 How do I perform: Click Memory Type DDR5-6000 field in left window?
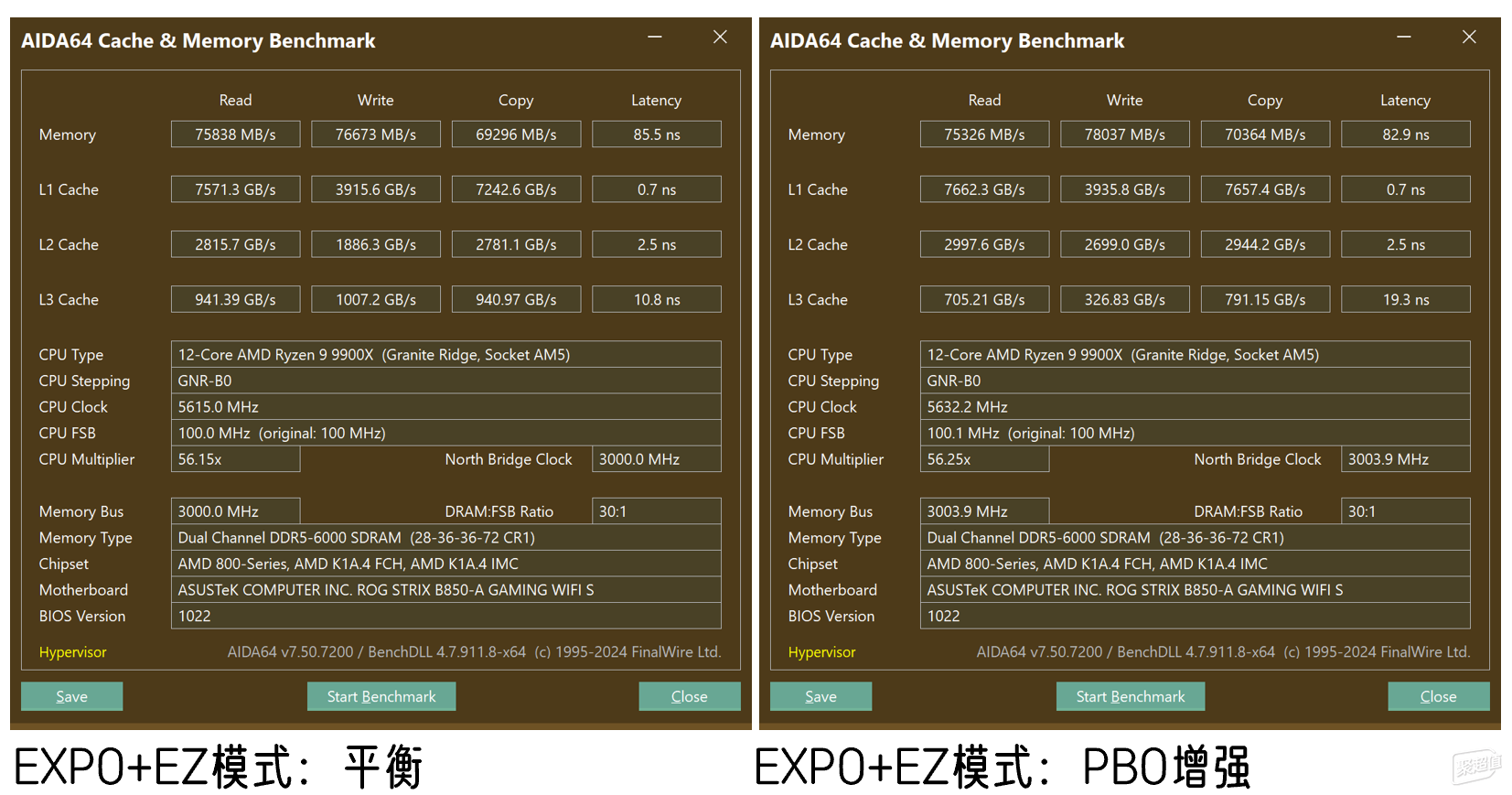pos(445,538)
